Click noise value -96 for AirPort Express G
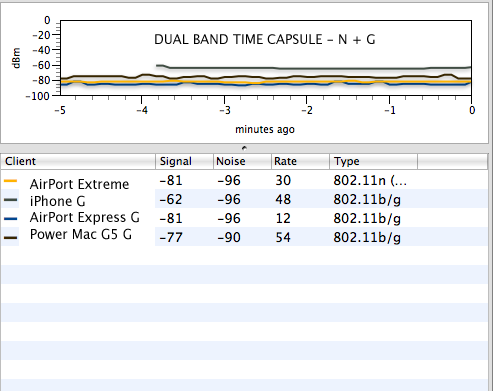 [229, 218]
